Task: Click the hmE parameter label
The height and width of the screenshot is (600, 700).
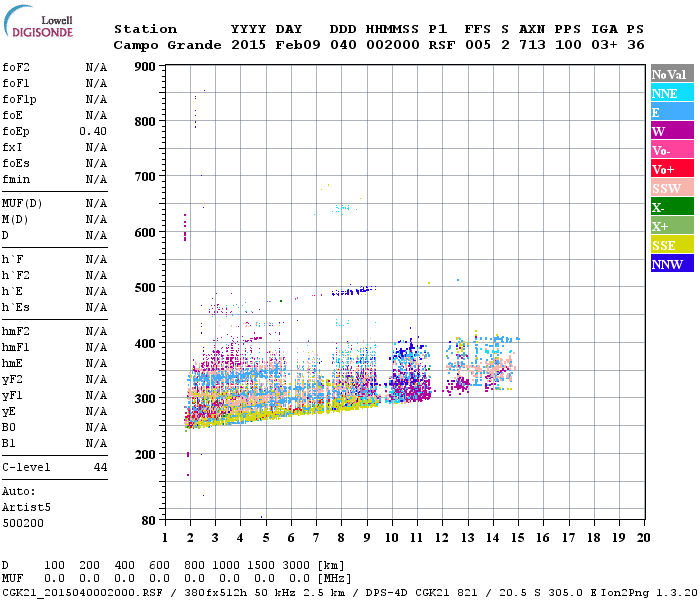Action: click(12, 363)
